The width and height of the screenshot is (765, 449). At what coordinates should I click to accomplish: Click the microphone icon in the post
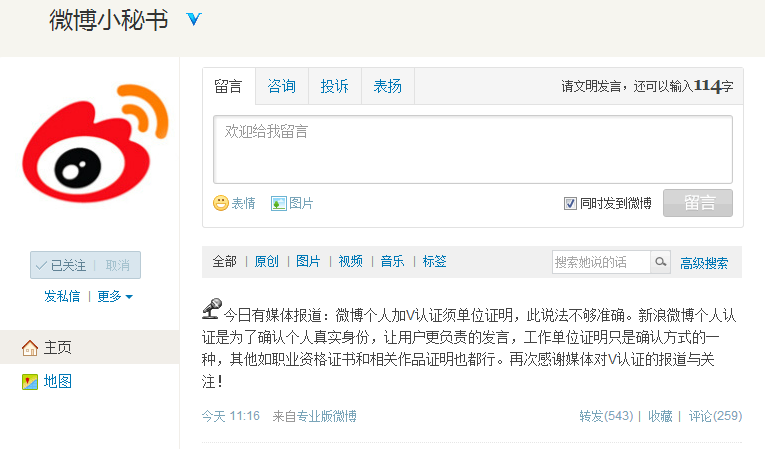211,307
